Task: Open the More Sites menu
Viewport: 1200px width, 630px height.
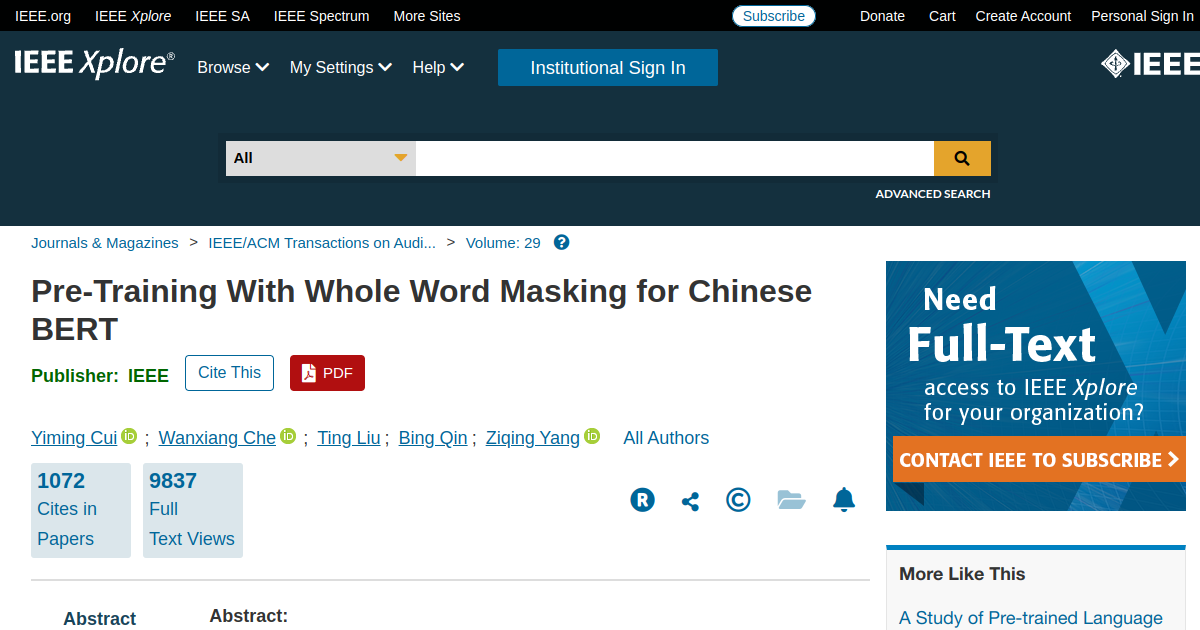Action: 427,16
